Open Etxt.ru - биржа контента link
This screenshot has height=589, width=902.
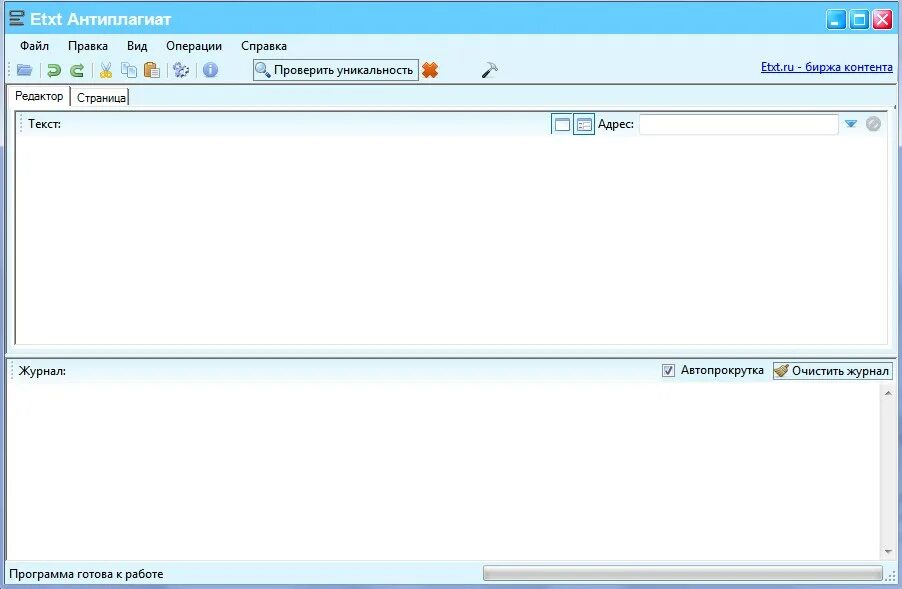point(827,67)
